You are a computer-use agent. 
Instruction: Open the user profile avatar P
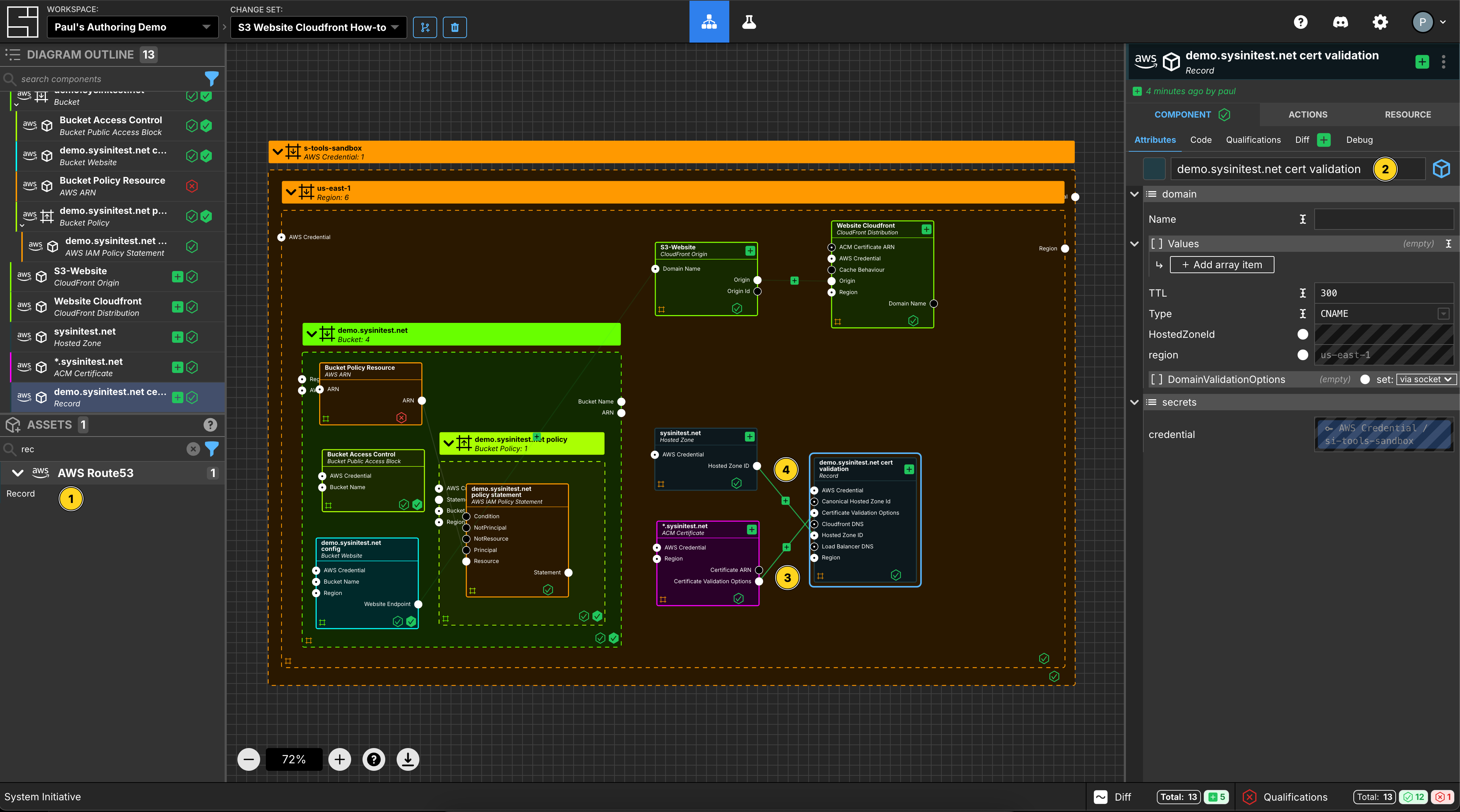point(1423,22)
